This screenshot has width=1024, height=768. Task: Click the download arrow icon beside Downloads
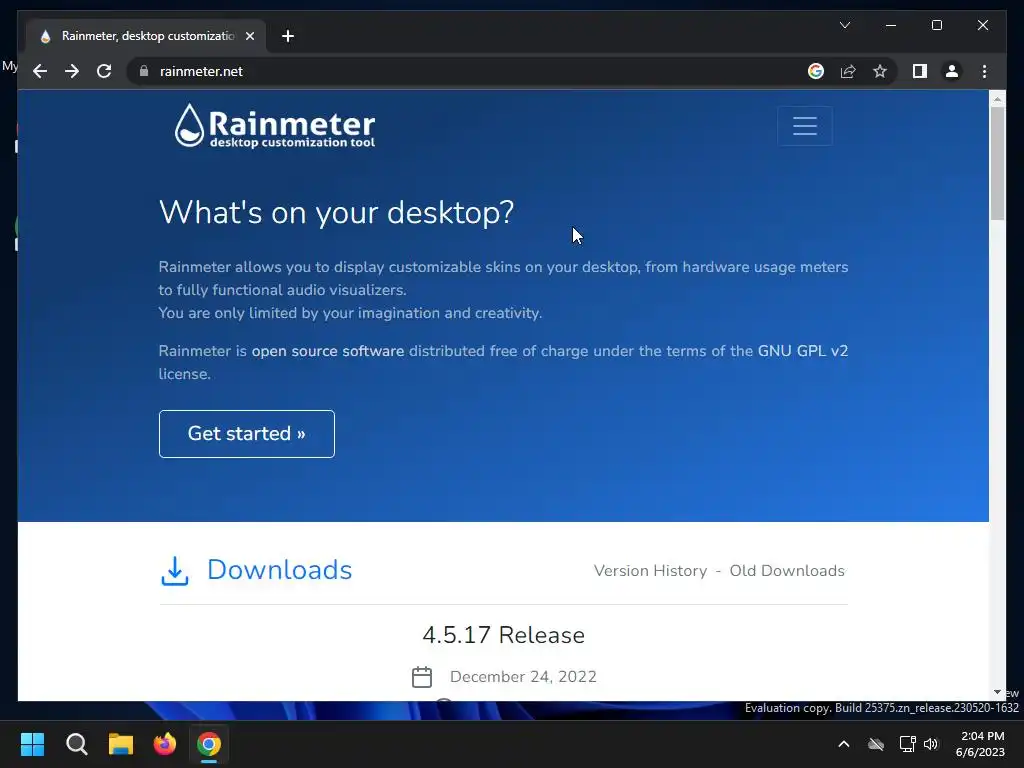click(175, 571)
